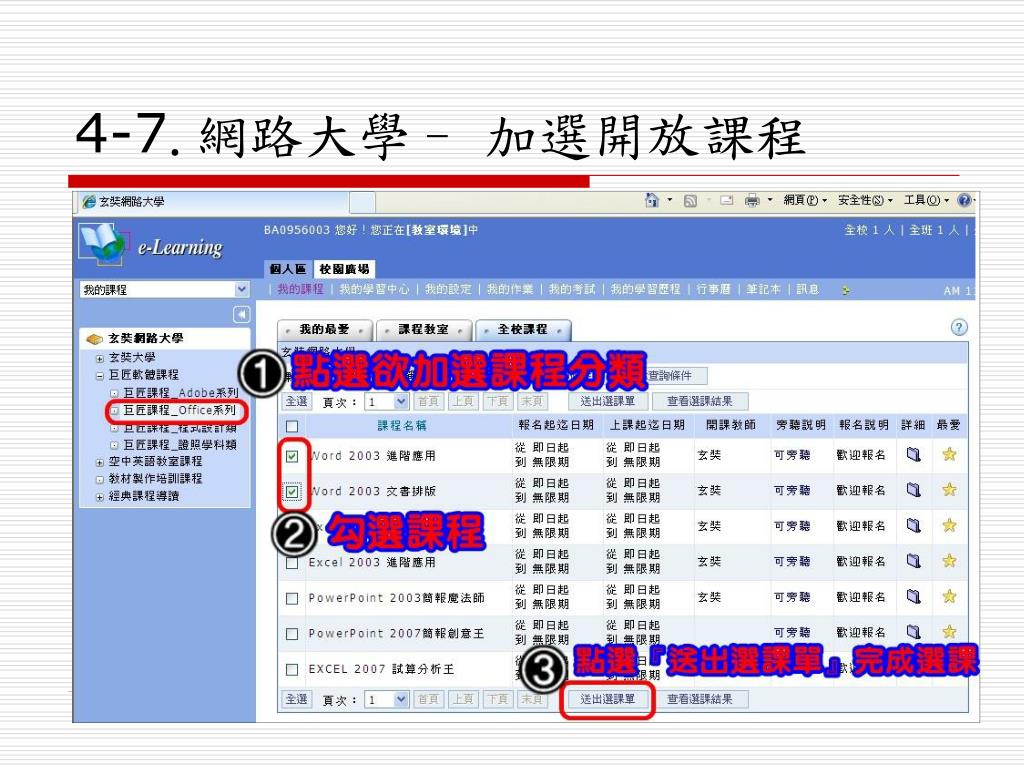This screenshot has width=1024, height=768.
Task: Open the 安全性(S) browser menu
Action: tap(865, 200)
